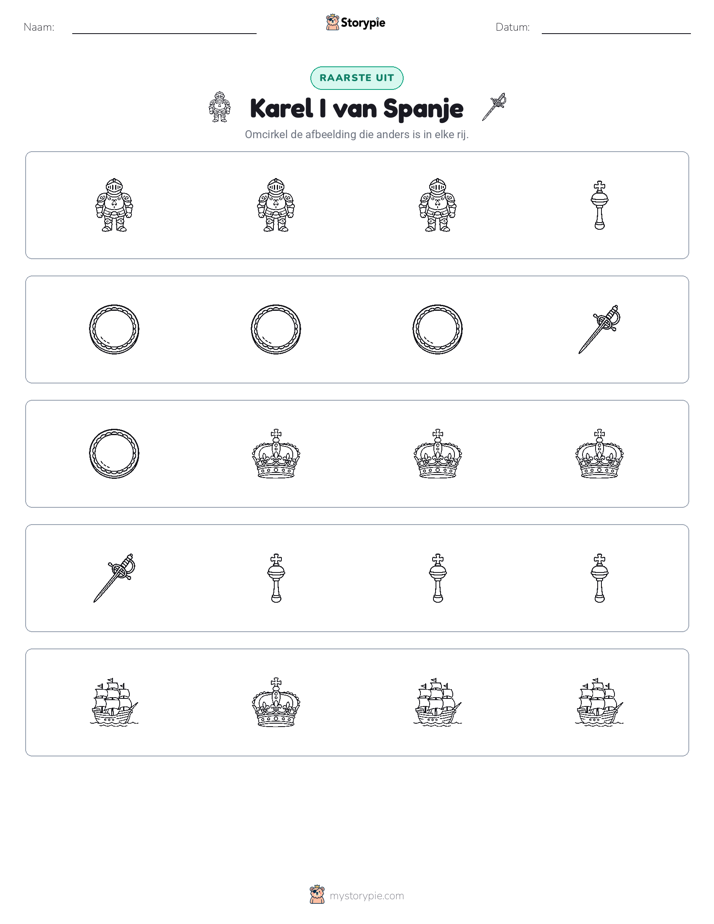Click the last scepter in the fourth row
The image size is (714, 924).
click(599, 578)
